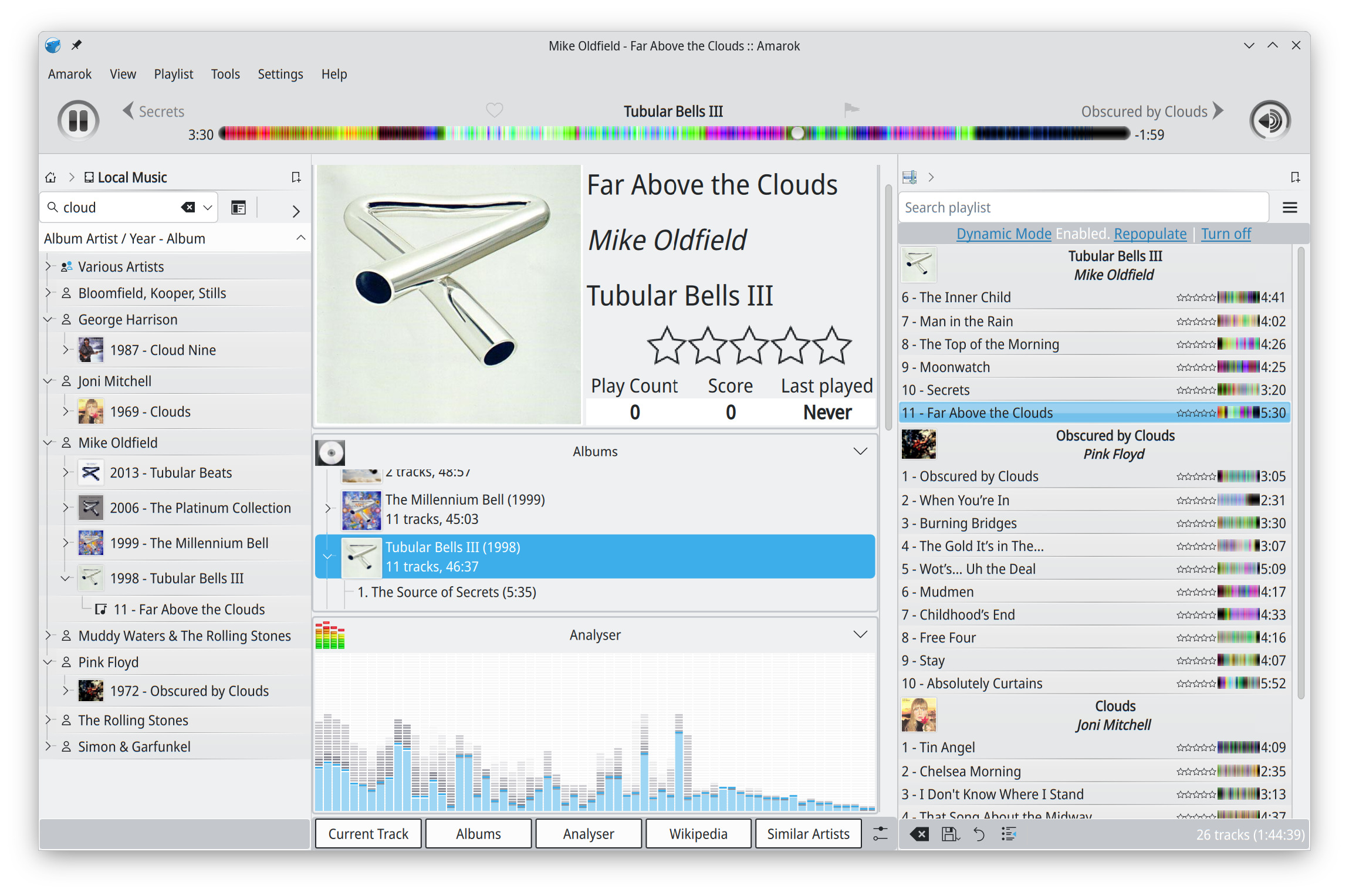1349x896 pixels.
Task: Undo the last playlist change
Action: pos(979,834)
